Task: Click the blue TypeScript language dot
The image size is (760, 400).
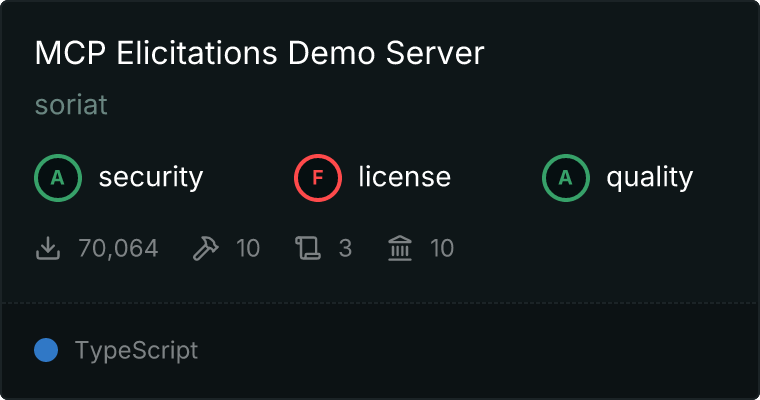Action: 46,350
